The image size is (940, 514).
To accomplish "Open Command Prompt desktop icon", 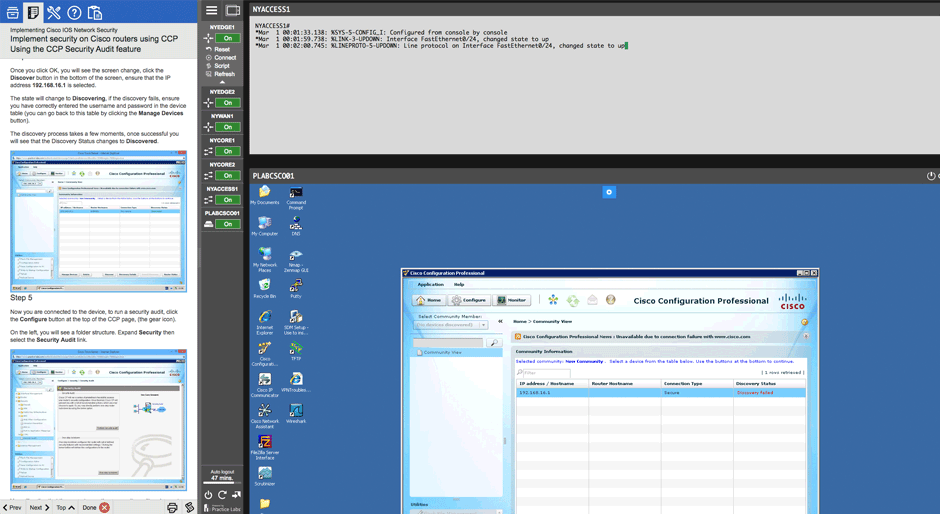I will (296, 199).
